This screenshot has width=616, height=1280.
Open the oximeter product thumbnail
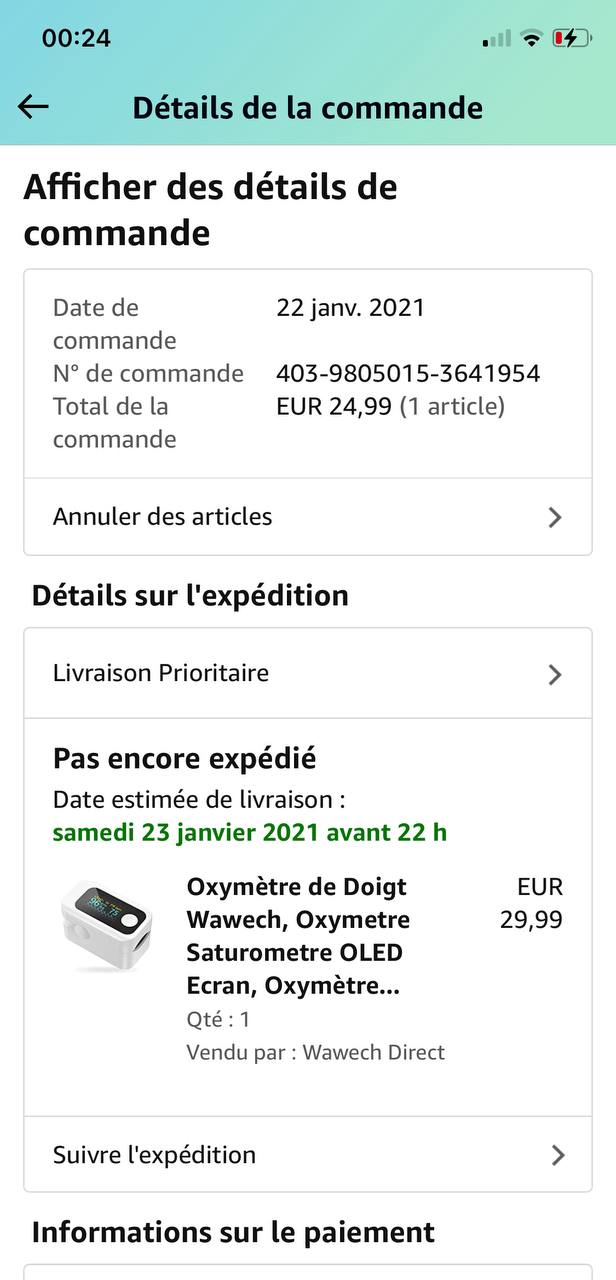(x=107, y=926)
